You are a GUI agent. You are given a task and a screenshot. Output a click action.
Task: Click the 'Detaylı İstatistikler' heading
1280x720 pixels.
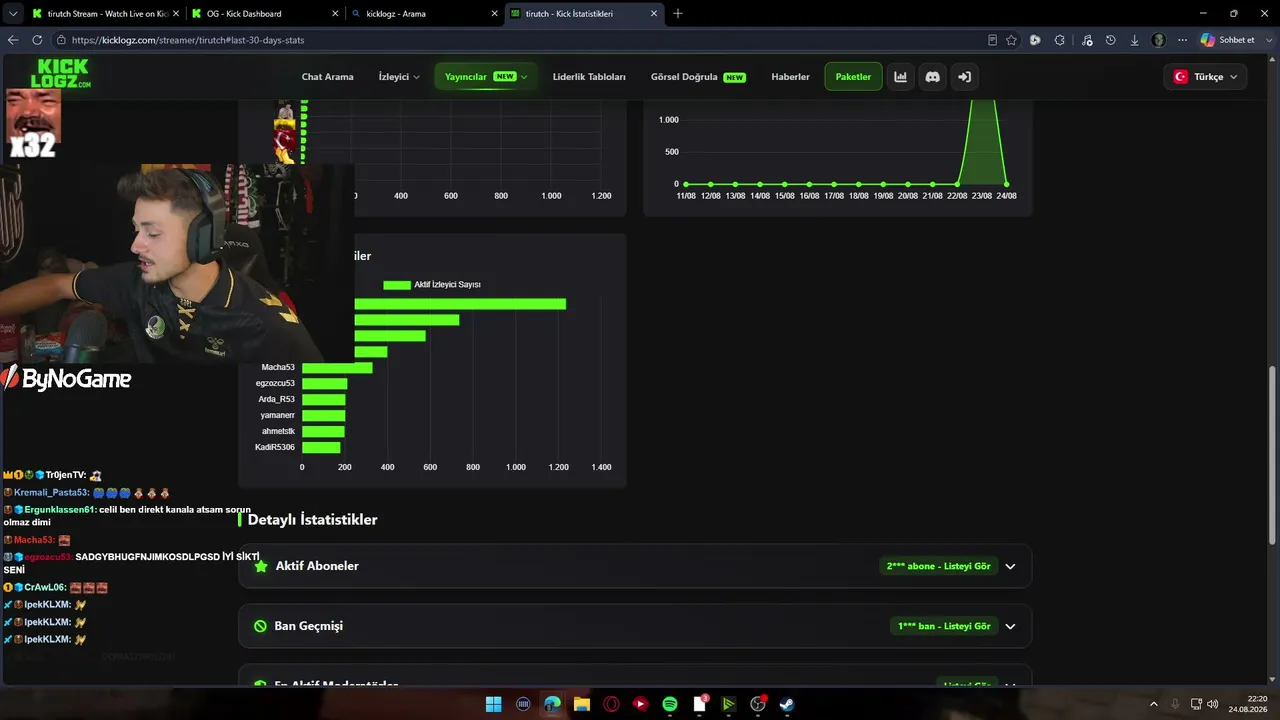click(313, 520)
